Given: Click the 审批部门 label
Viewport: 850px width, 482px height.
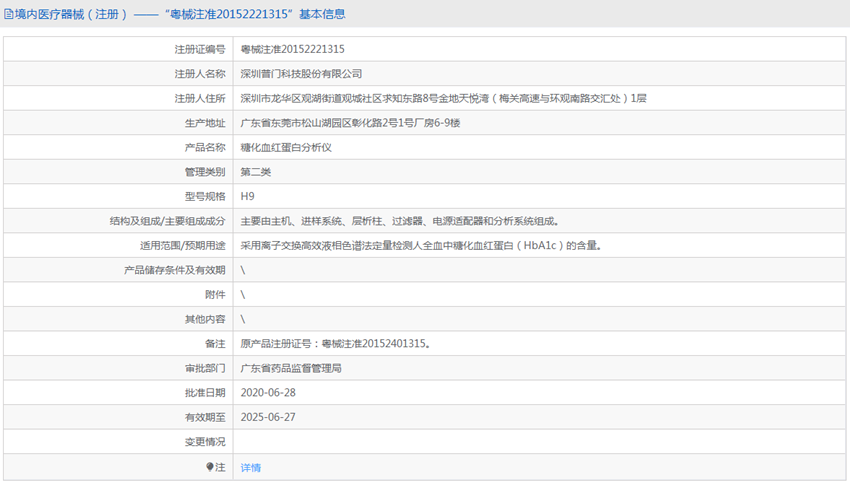Looking at the screenshot, I should click(x=205, y=368).
